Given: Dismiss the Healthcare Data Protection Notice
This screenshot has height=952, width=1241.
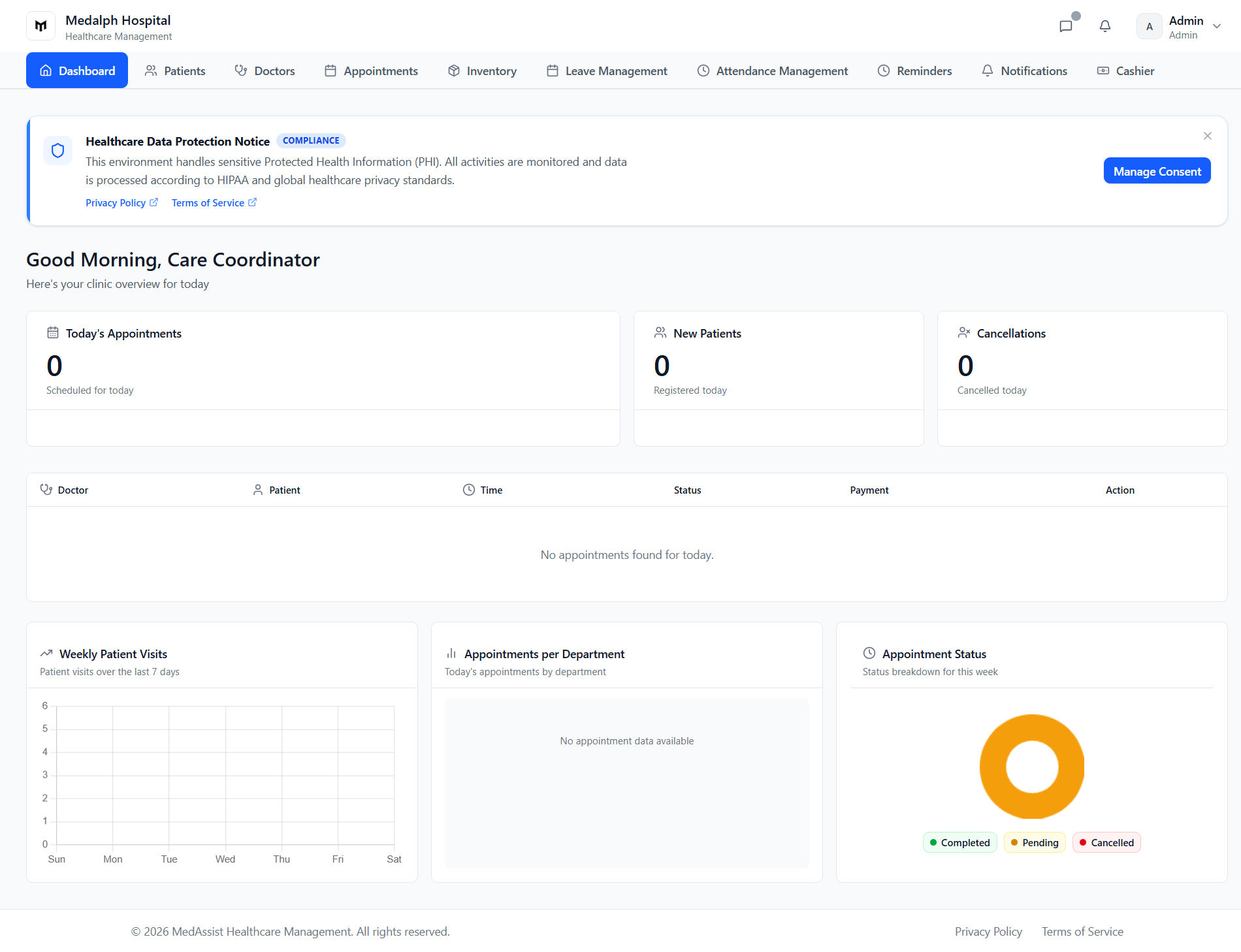Looking at the screenshot, I should (1207, 136).
